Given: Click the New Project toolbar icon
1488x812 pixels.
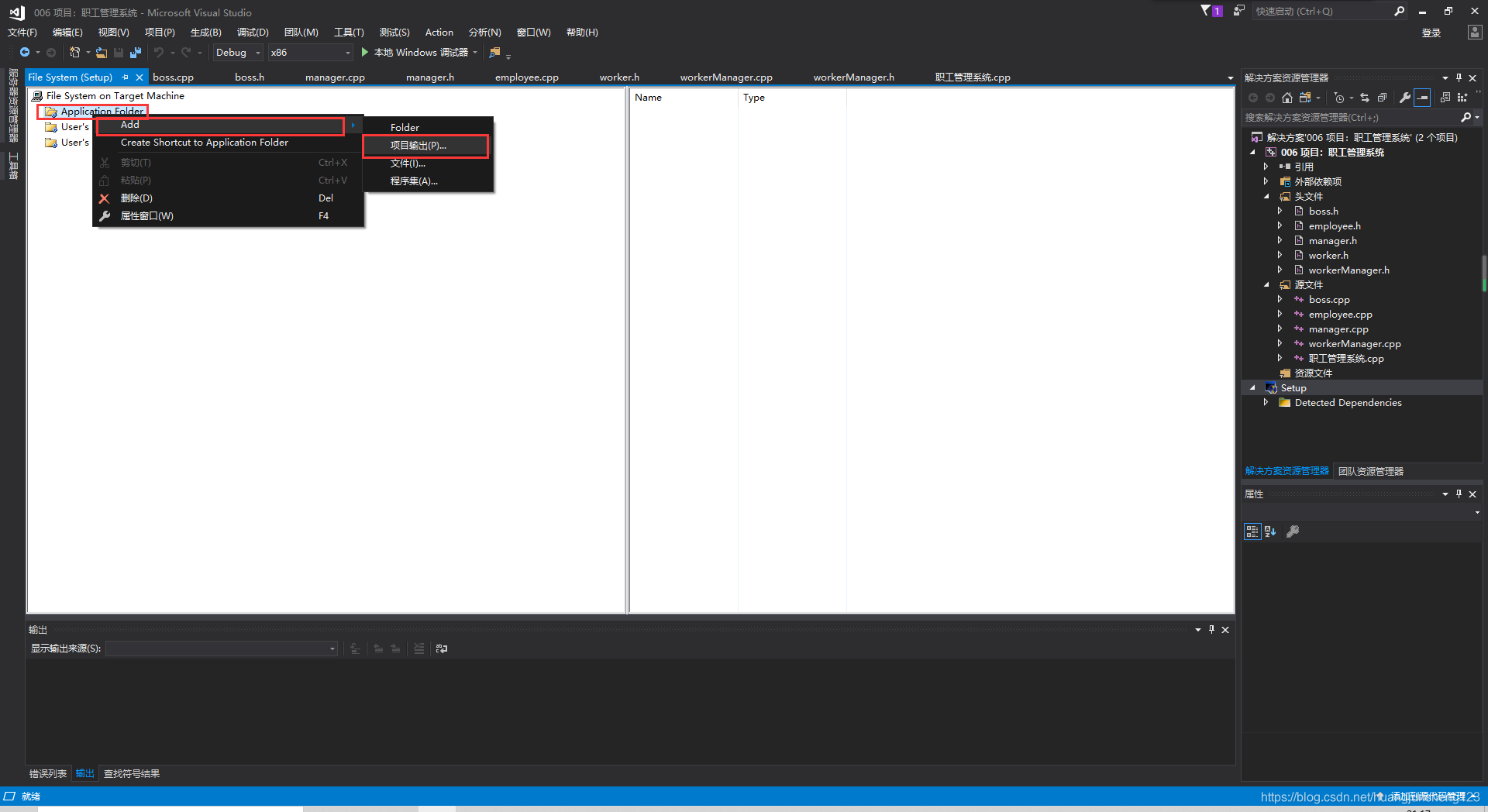Looking at the screenshot, I should tap(75, 53).
